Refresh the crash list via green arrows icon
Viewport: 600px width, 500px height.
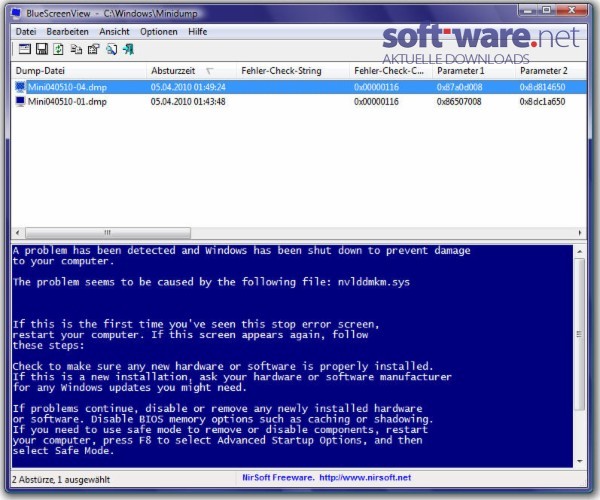(59, 49)
